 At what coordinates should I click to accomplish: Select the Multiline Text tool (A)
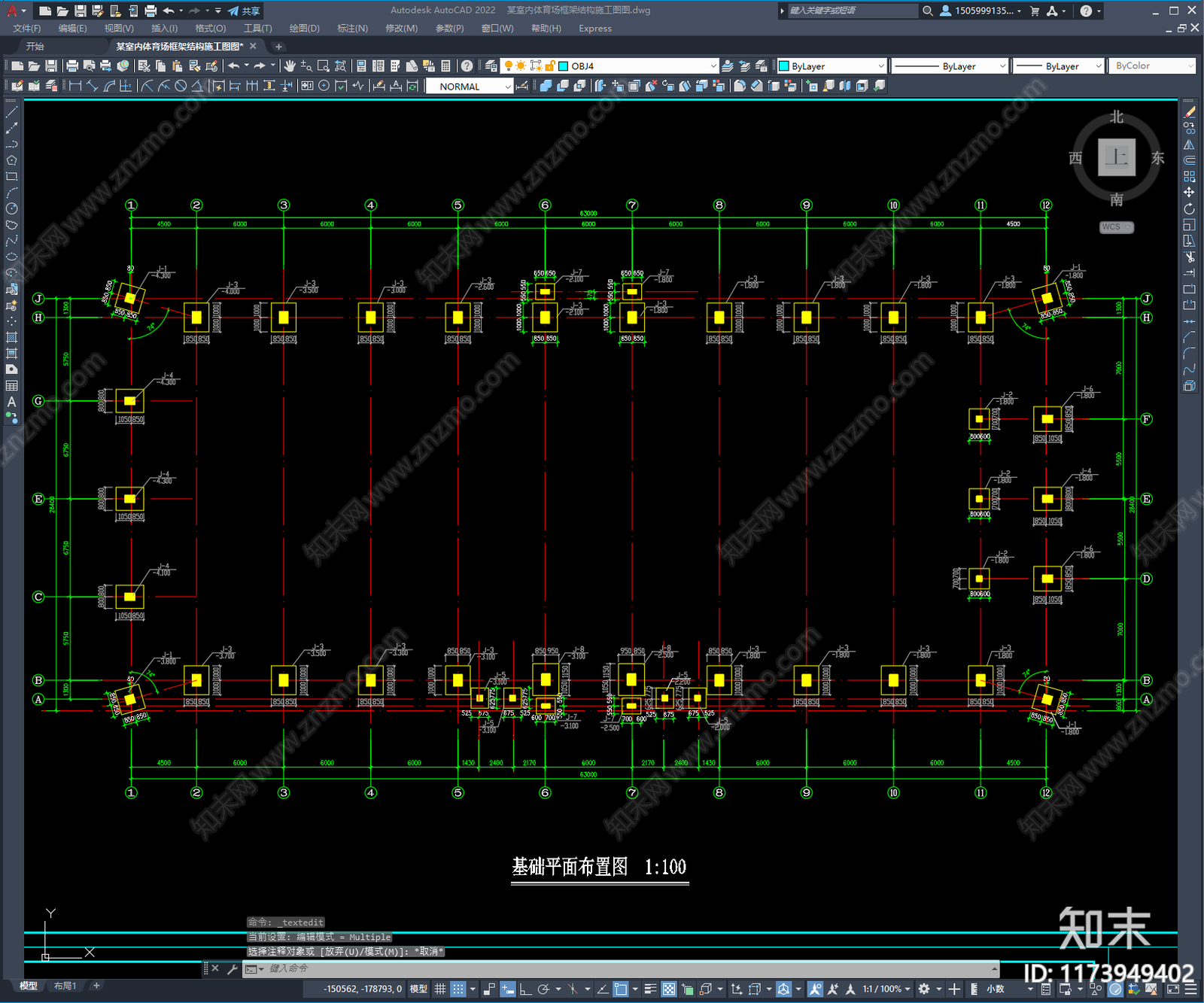(x=11, y=402)
